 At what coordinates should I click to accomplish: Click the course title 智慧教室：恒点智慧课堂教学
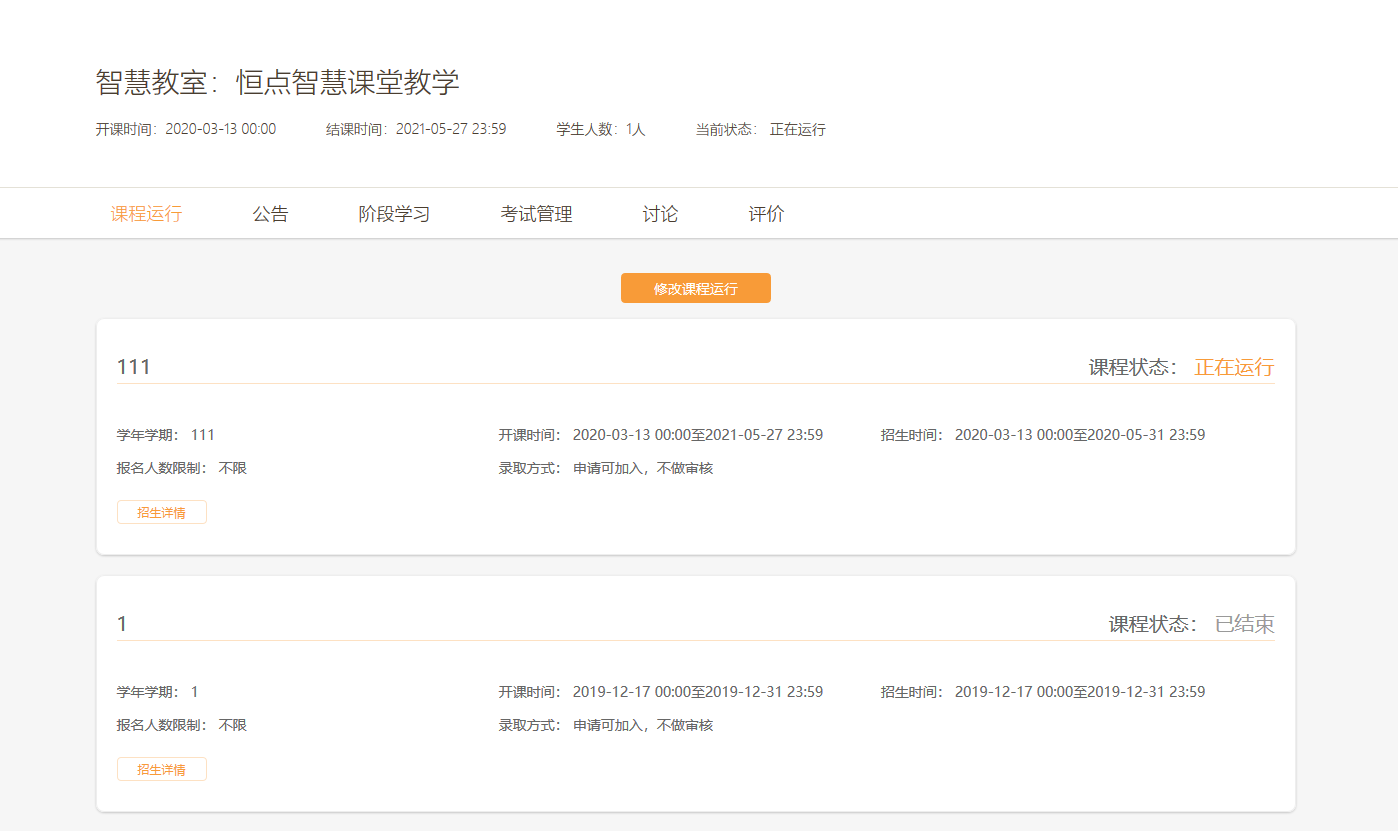pos(277,82)
